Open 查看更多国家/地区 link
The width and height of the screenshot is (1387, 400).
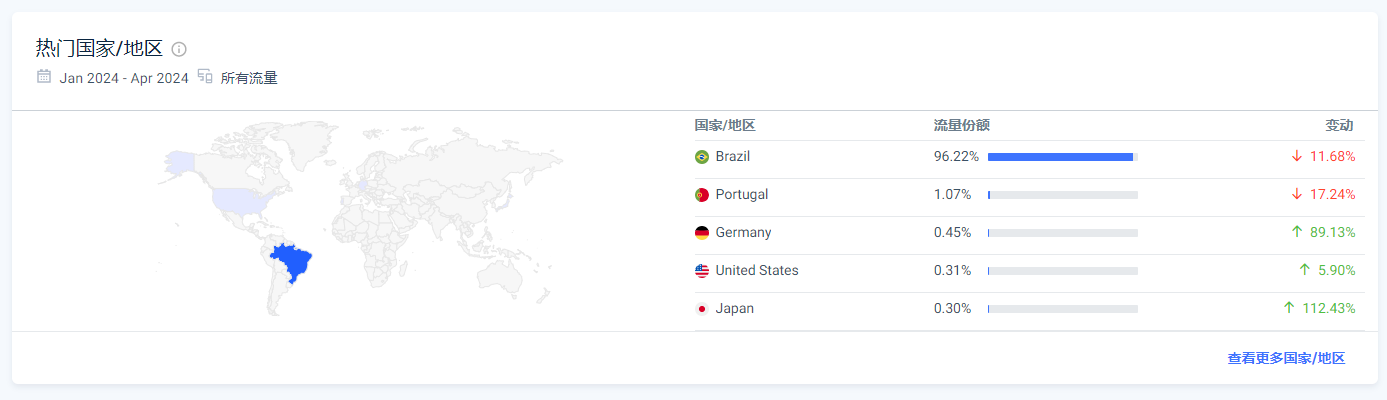(1286, 358)
